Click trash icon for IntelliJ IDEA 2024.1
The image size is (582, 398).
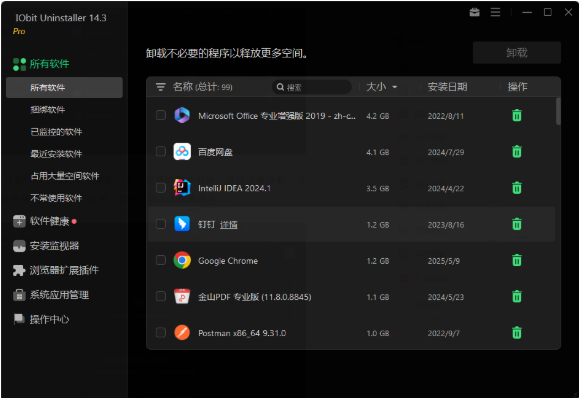pyautogui.click(x=517, y=188)
